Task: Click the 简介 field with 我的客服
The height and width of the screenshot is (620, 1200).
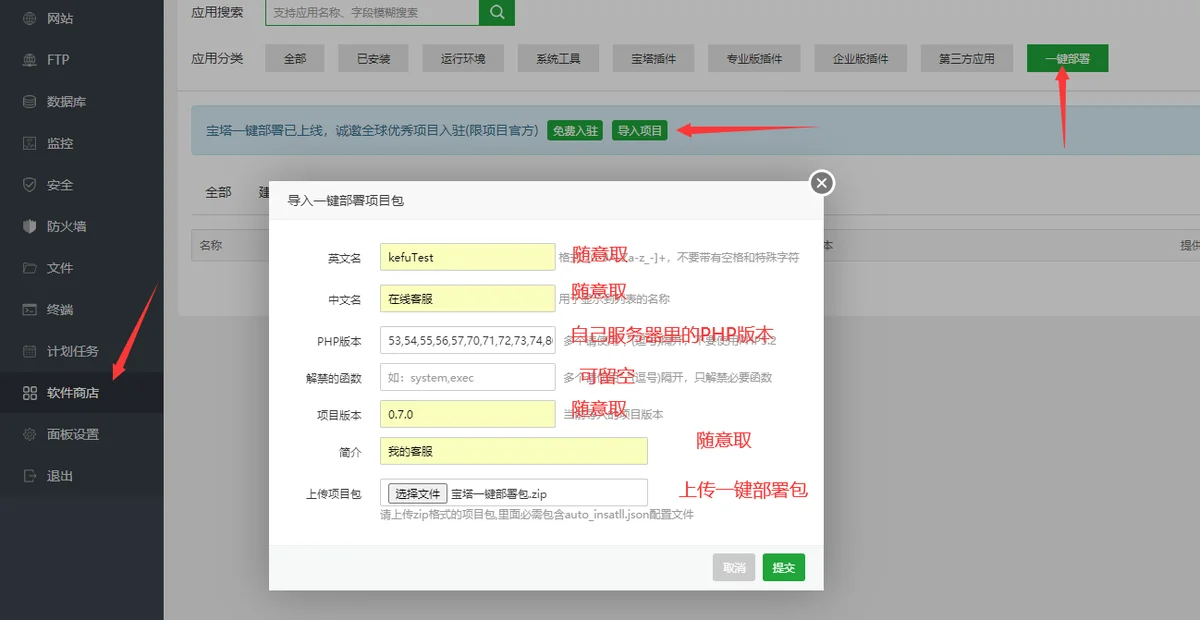Action: click(x=514, y=451)
